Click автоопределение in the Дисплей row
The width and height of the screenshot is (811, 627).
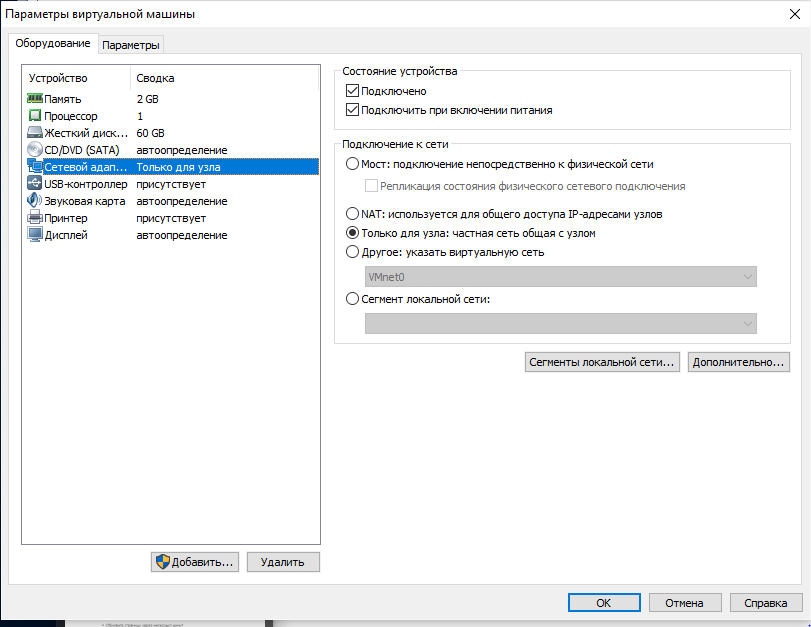click(x=182, y=235)
